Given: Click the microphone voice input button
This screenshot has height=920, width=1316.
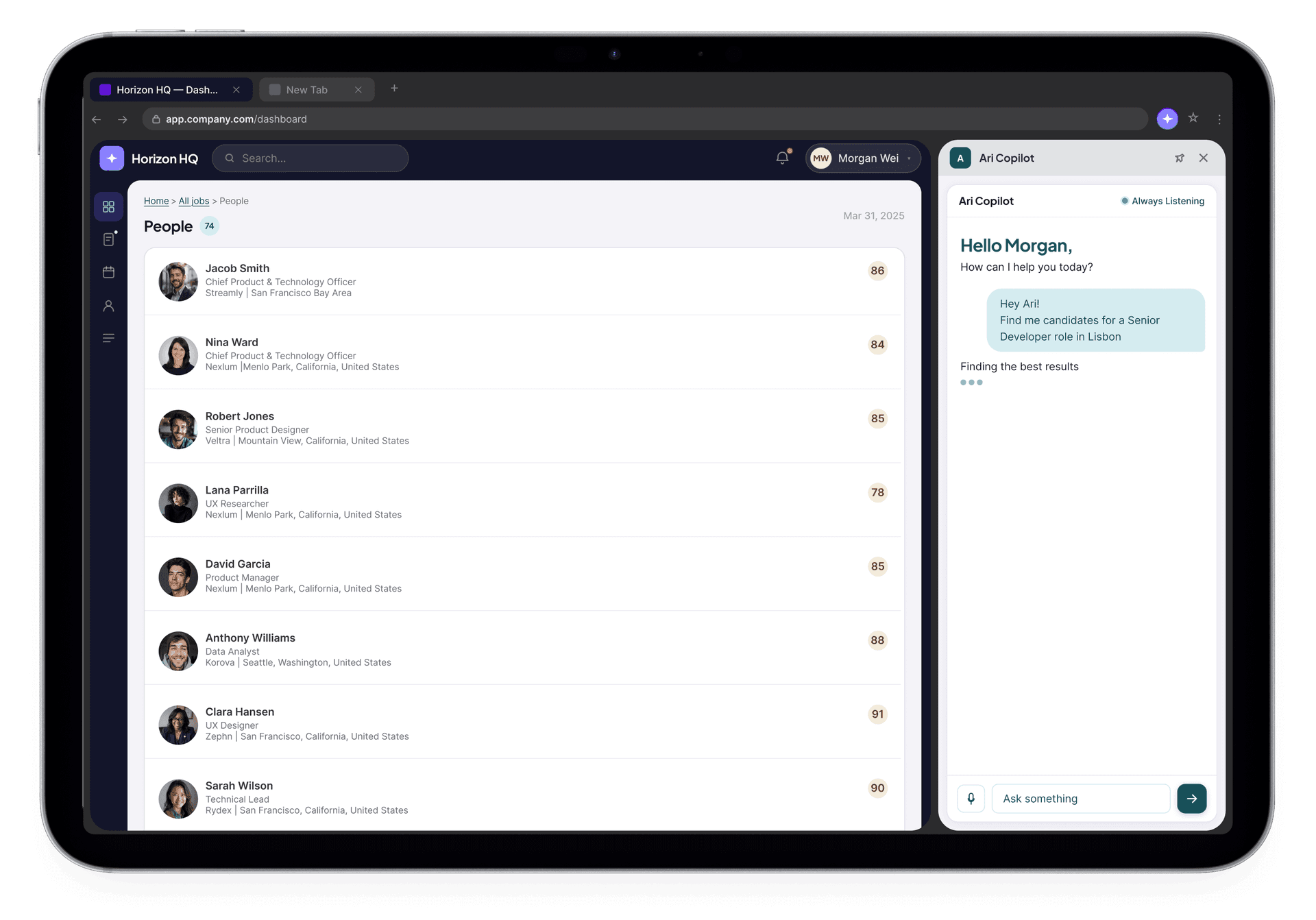Looking at the screenshot, I should point(971,798).
